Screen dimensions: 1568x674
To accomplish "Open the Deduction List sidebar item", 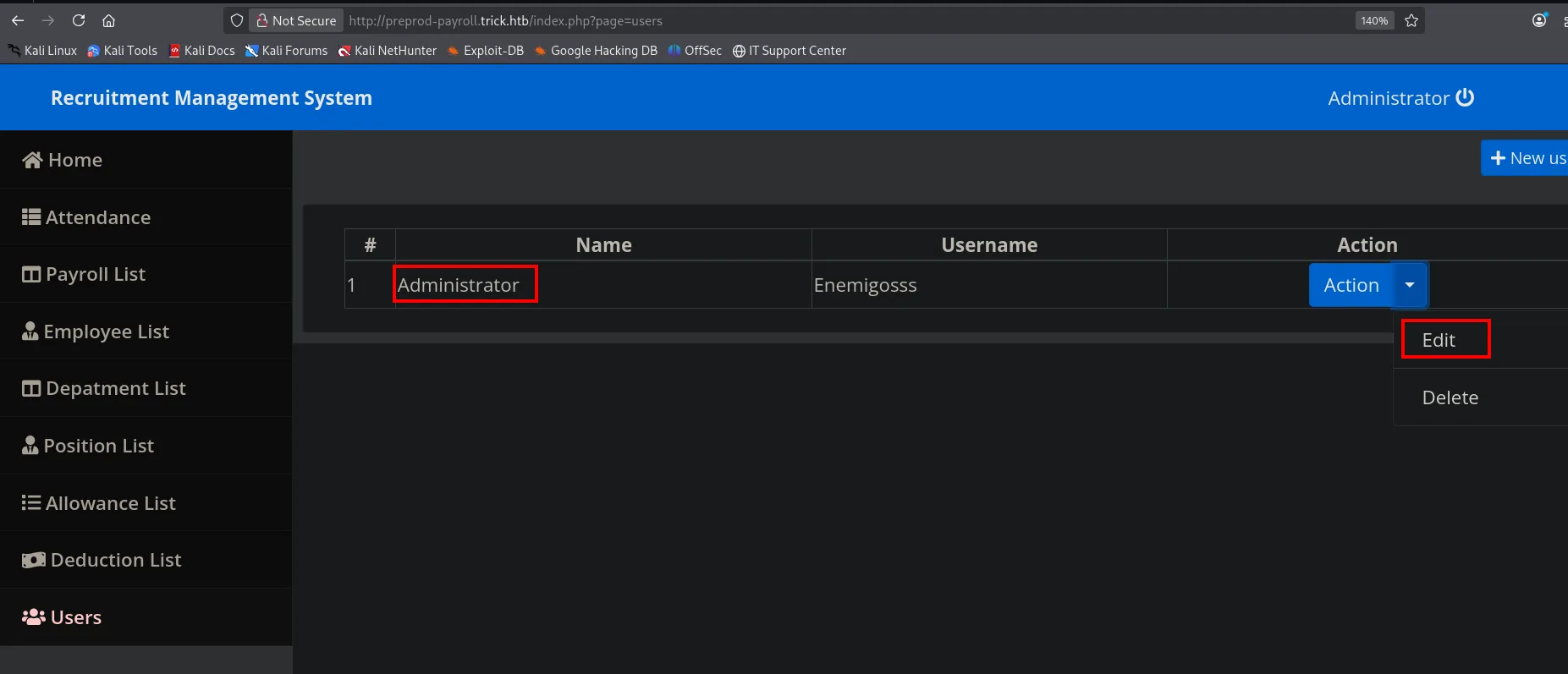I will click(146, 560).
